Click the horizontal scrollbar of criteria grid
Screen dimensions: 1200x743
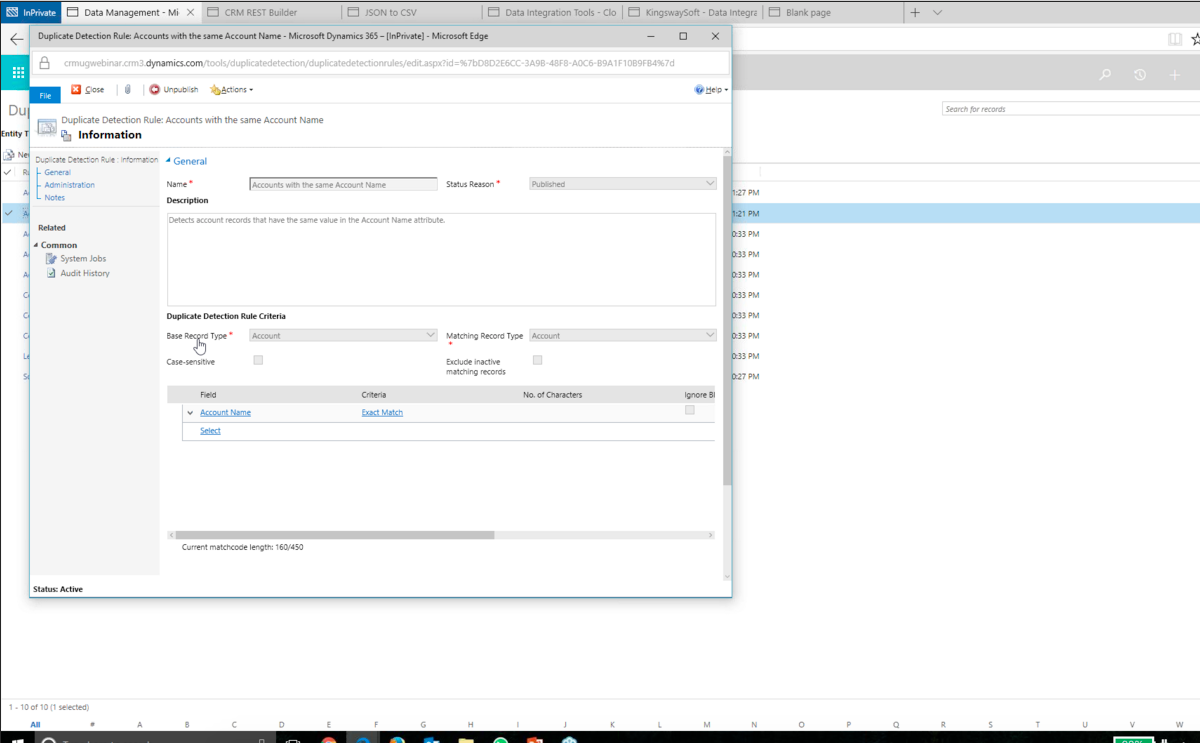335,535
